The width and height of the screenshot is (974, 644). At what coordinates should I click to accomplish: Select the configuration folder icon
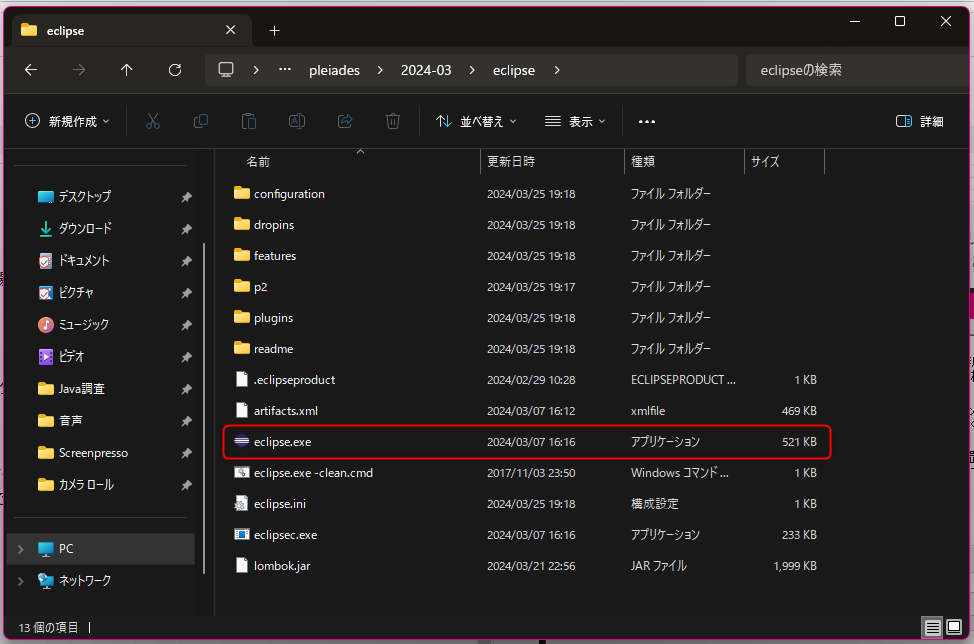[x=242, y=193]
